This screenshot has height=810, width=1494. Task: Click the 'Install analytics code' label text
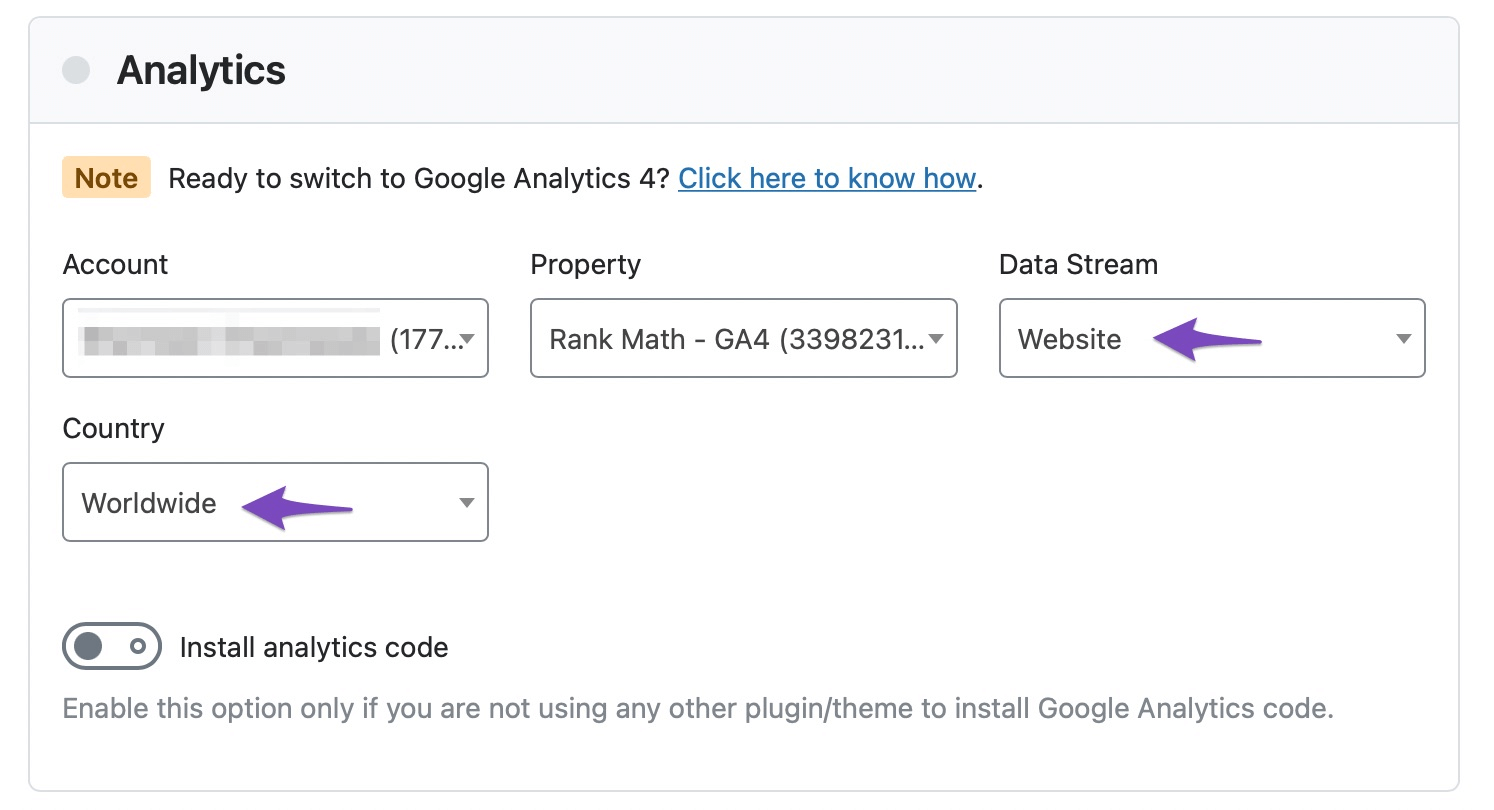(x=314, y=647)
